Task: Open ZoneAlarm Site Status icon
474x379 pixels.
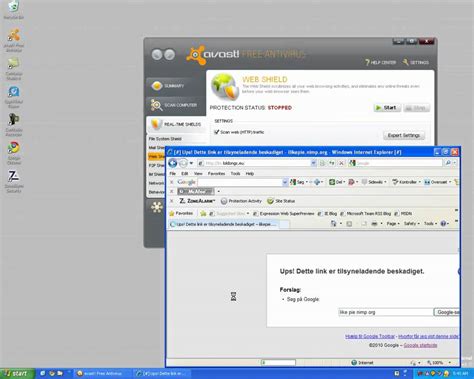Action: pyautogui.click(x=270, y=201)
